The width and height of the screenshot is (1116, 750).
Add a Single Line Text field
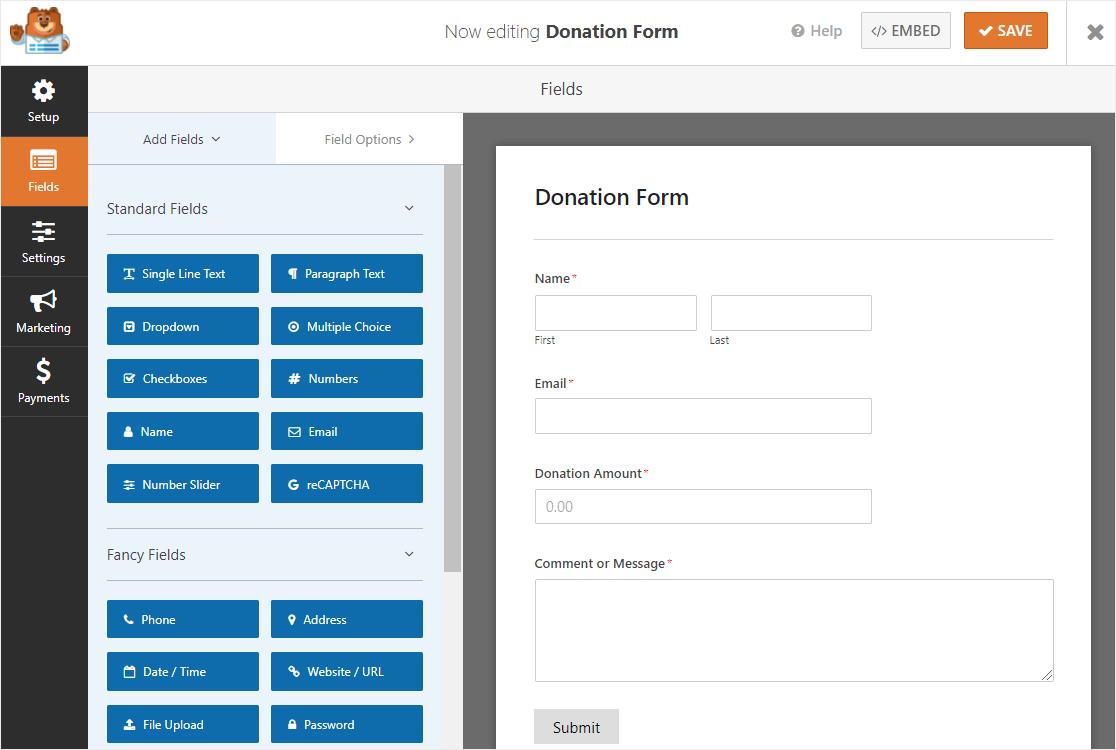tap(183, 273)
